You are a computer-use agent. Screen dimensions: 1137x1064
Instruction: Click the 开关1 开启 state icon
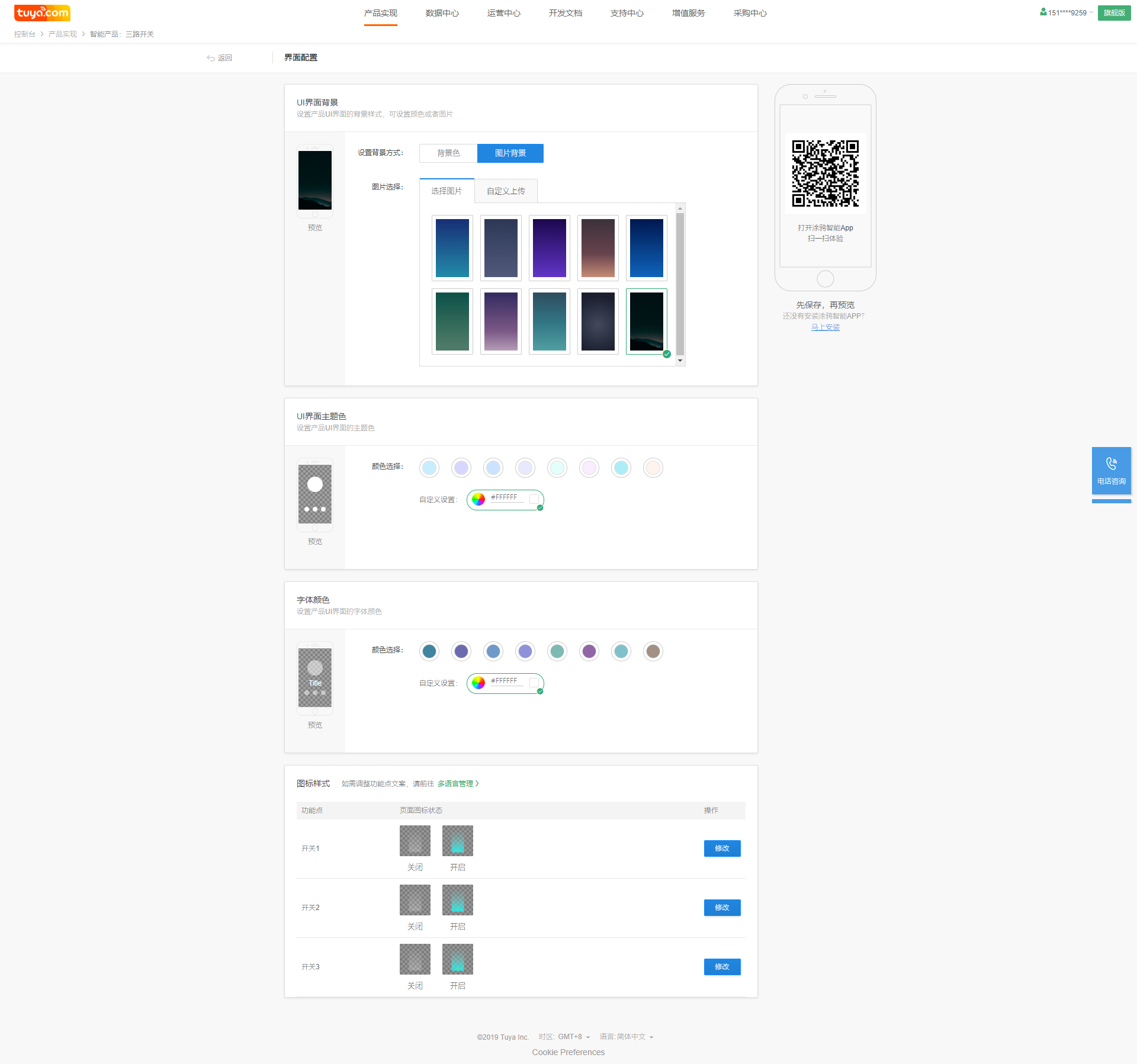[x=457, y=840]
